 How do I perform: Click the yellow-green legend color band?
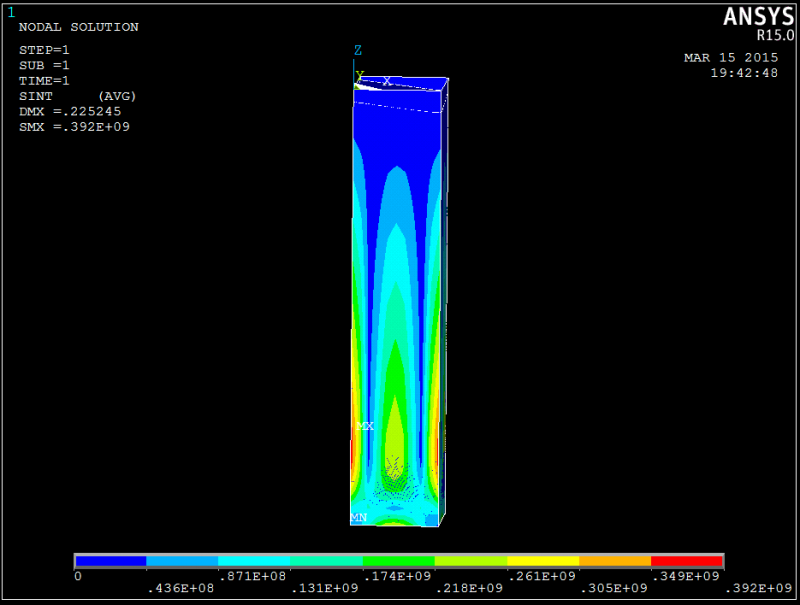pyautogui.click(x=471, y=561)
